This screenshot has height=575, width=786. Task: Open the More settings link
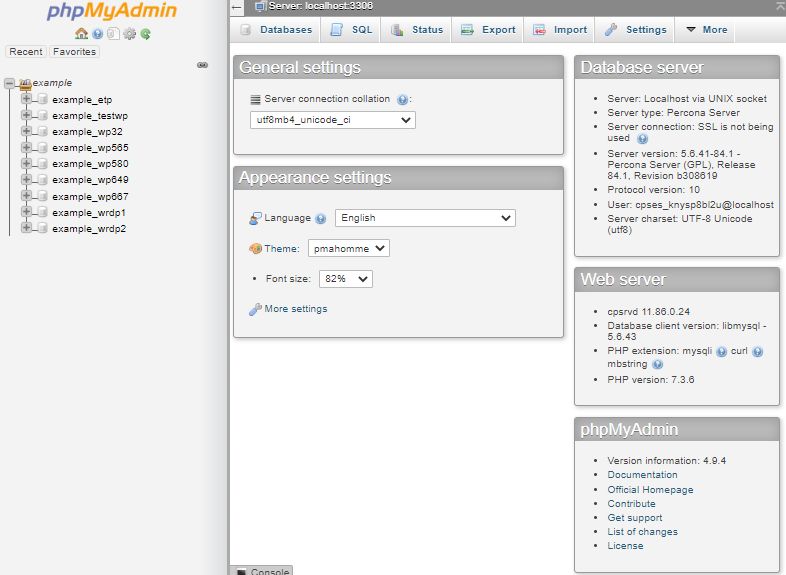point(296,309)
